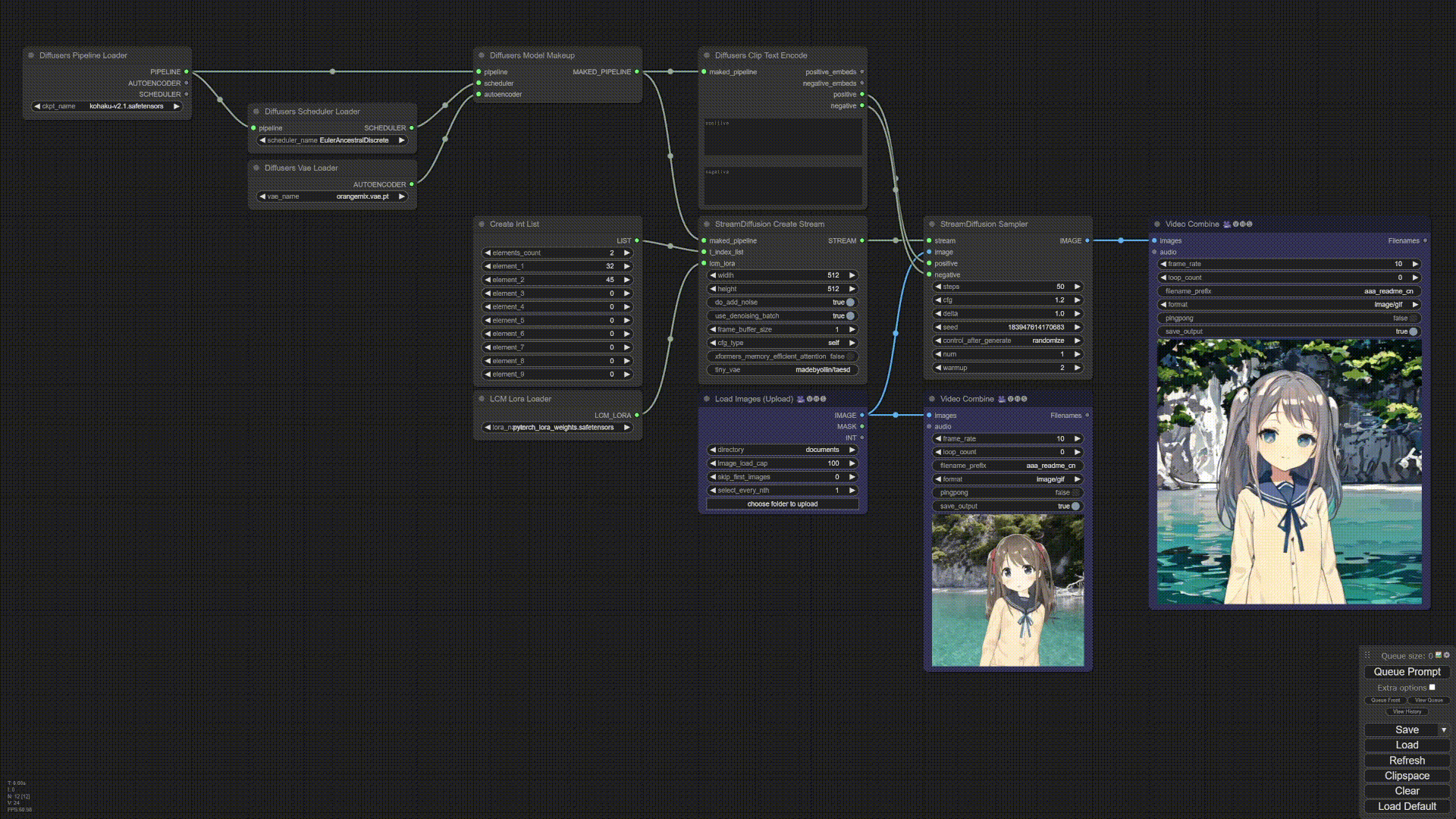Image resolution: width=1456 pixels, height=819 pixels.
Task: Click View History button
Action: (x=1407, y=711)
